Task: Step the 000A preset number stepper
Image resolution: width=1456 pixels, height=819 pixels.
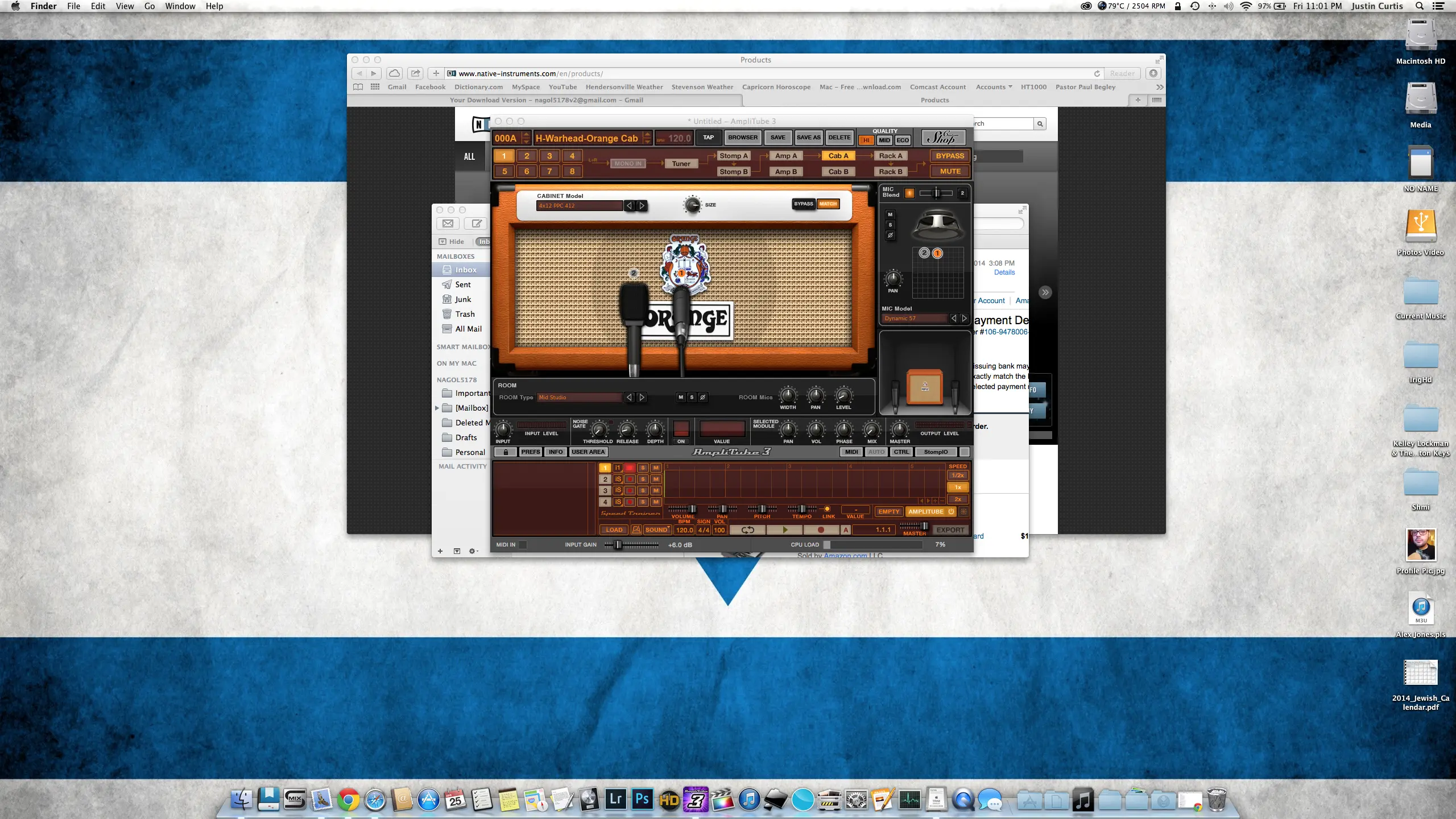Action: [x=526, y=138]
